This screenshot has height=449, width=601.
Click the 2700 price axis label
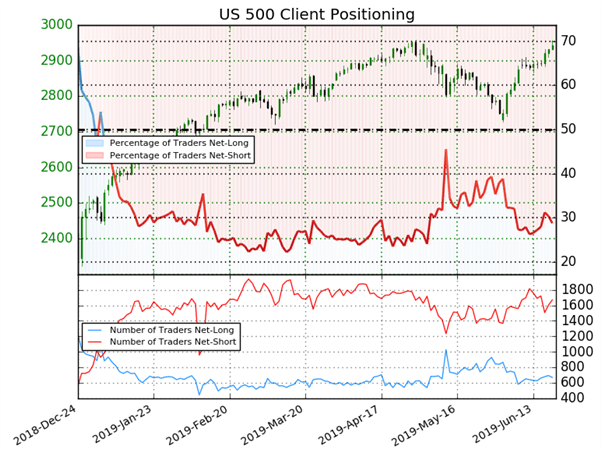point(57,131)
